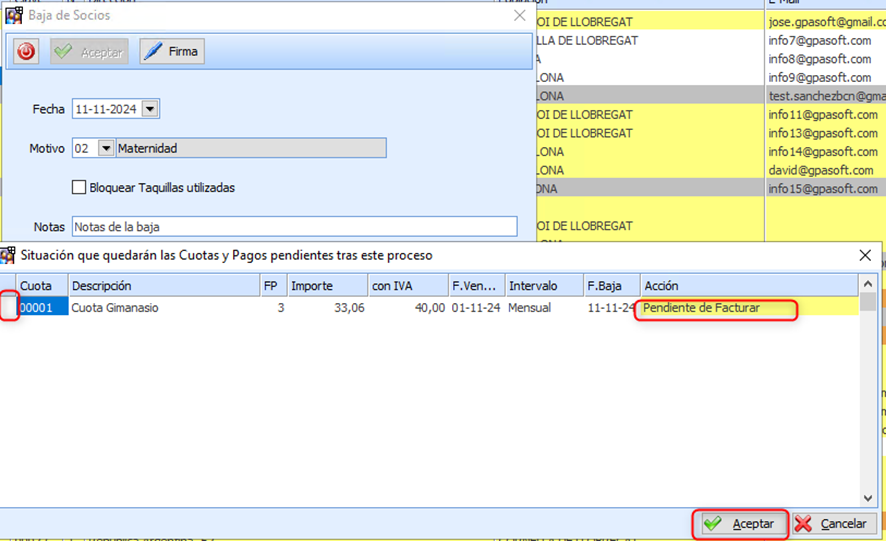The image size is (886, 541).
Task: Click the Cuota column header
Action: tap(41, 286)
